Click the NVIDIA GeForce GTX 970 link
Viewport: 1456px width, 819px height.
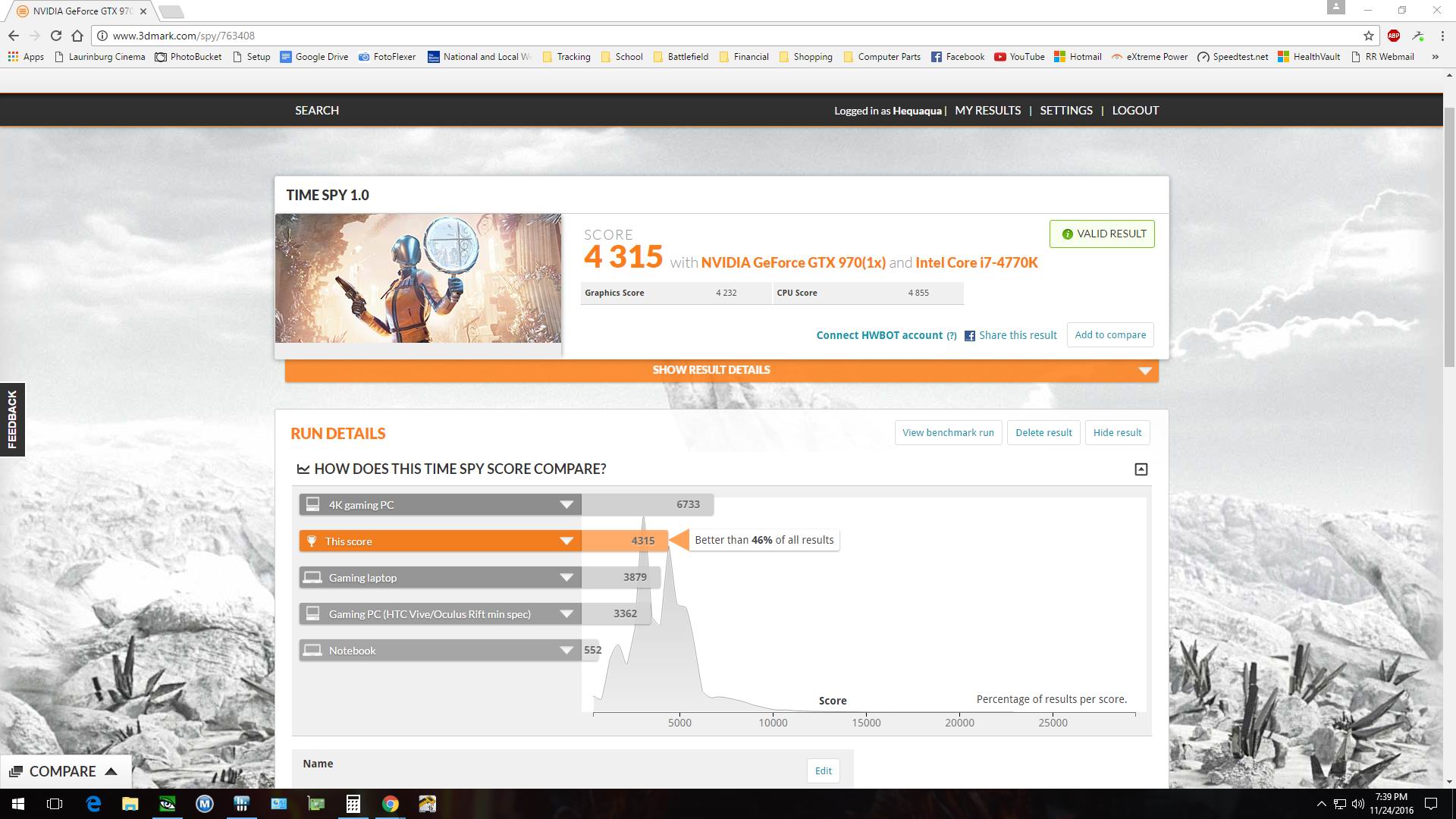coord(793,263)
